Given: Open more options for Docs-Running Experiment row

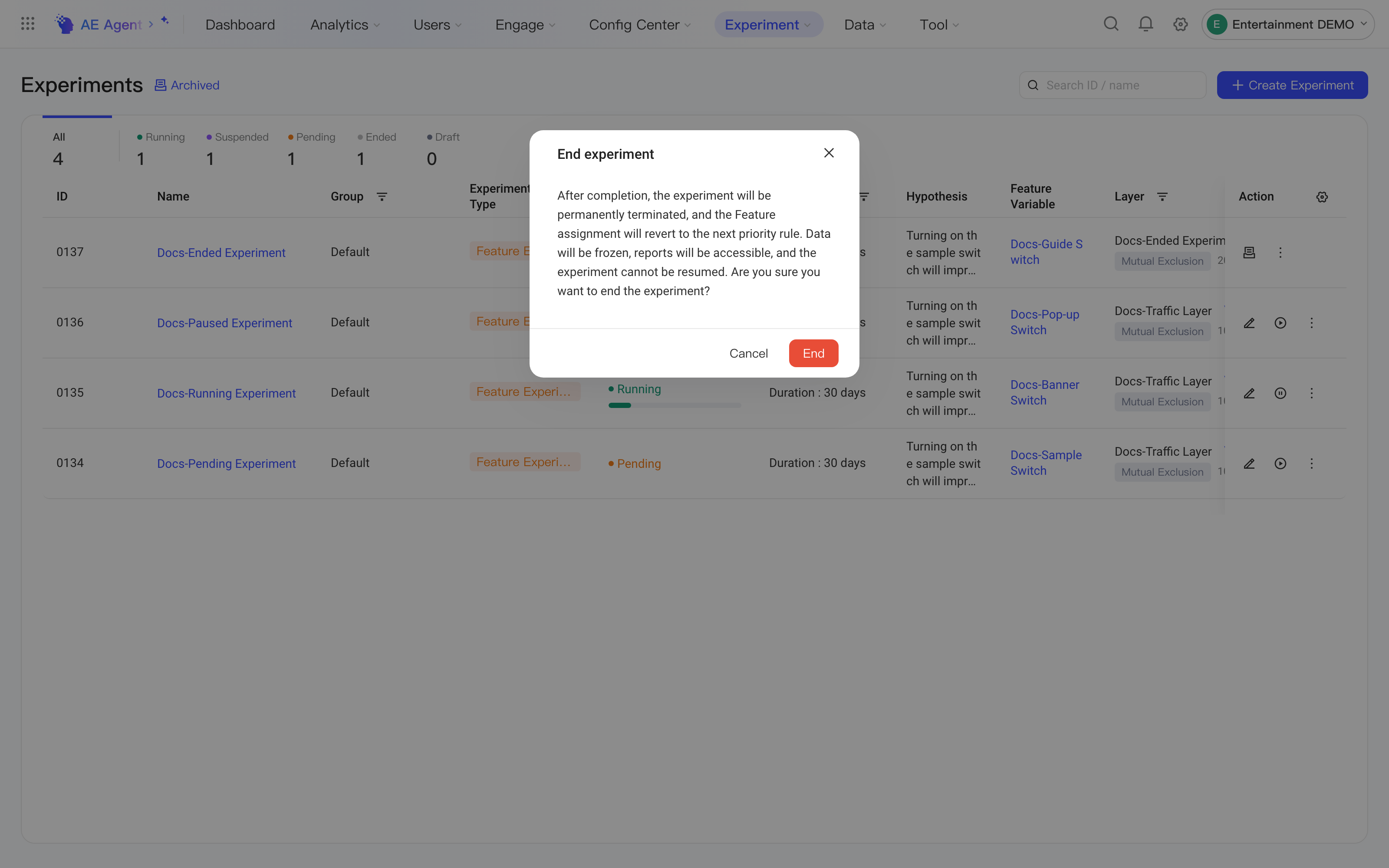Looking at the screenshot, I should click(1311, 393).
